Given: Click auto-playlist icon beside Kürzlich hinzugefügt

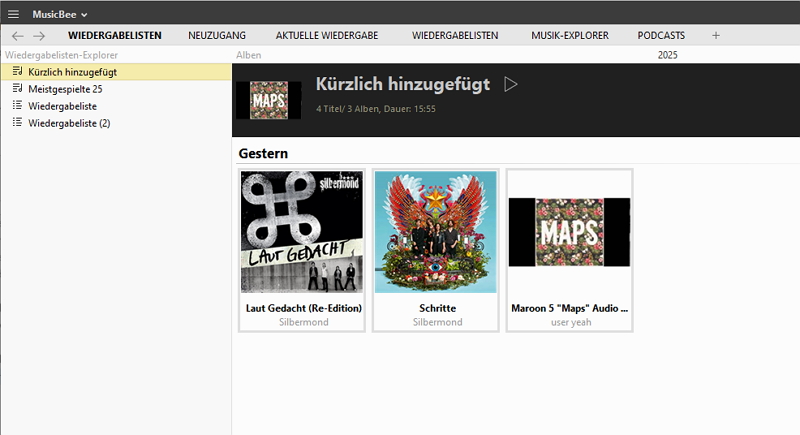Looking at the screenshot, I should 17,71.
